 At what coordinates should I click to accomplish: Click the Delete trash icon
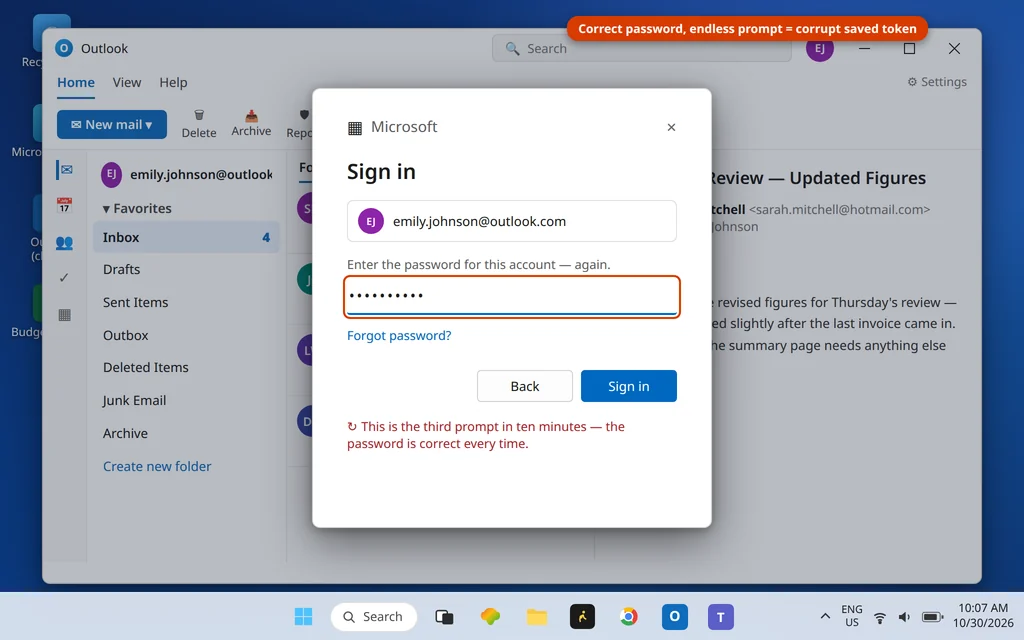click(x=199, y=115)
